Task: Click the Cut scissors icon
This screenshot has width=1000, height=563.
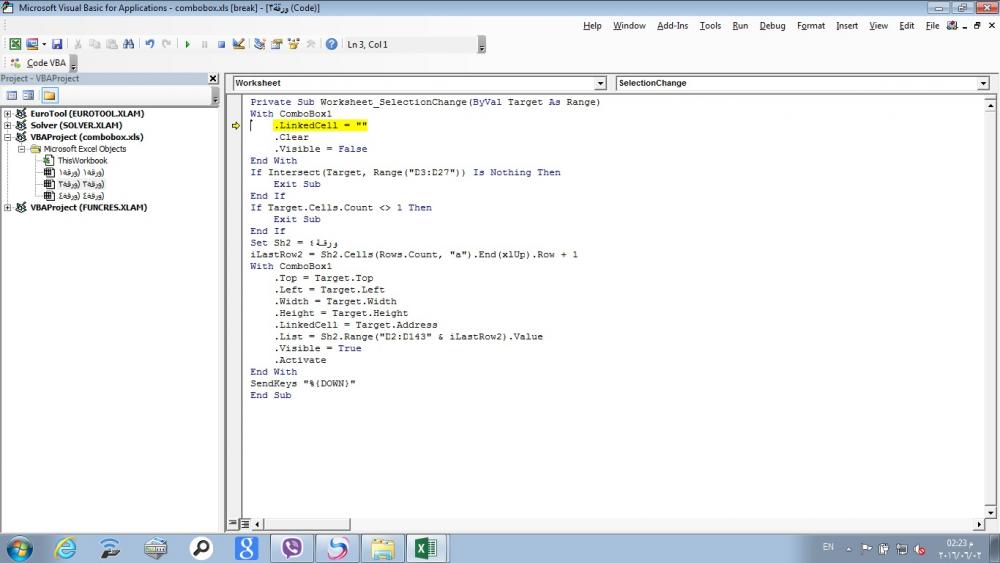Action: click(x=78, y=44)
